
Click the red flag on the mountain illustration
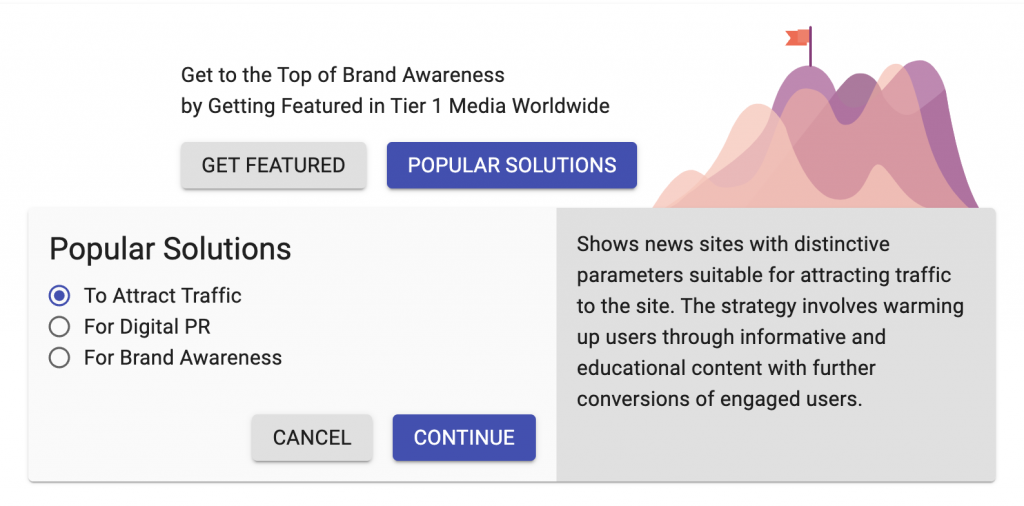pyautogui.click(x=797, y=38)
